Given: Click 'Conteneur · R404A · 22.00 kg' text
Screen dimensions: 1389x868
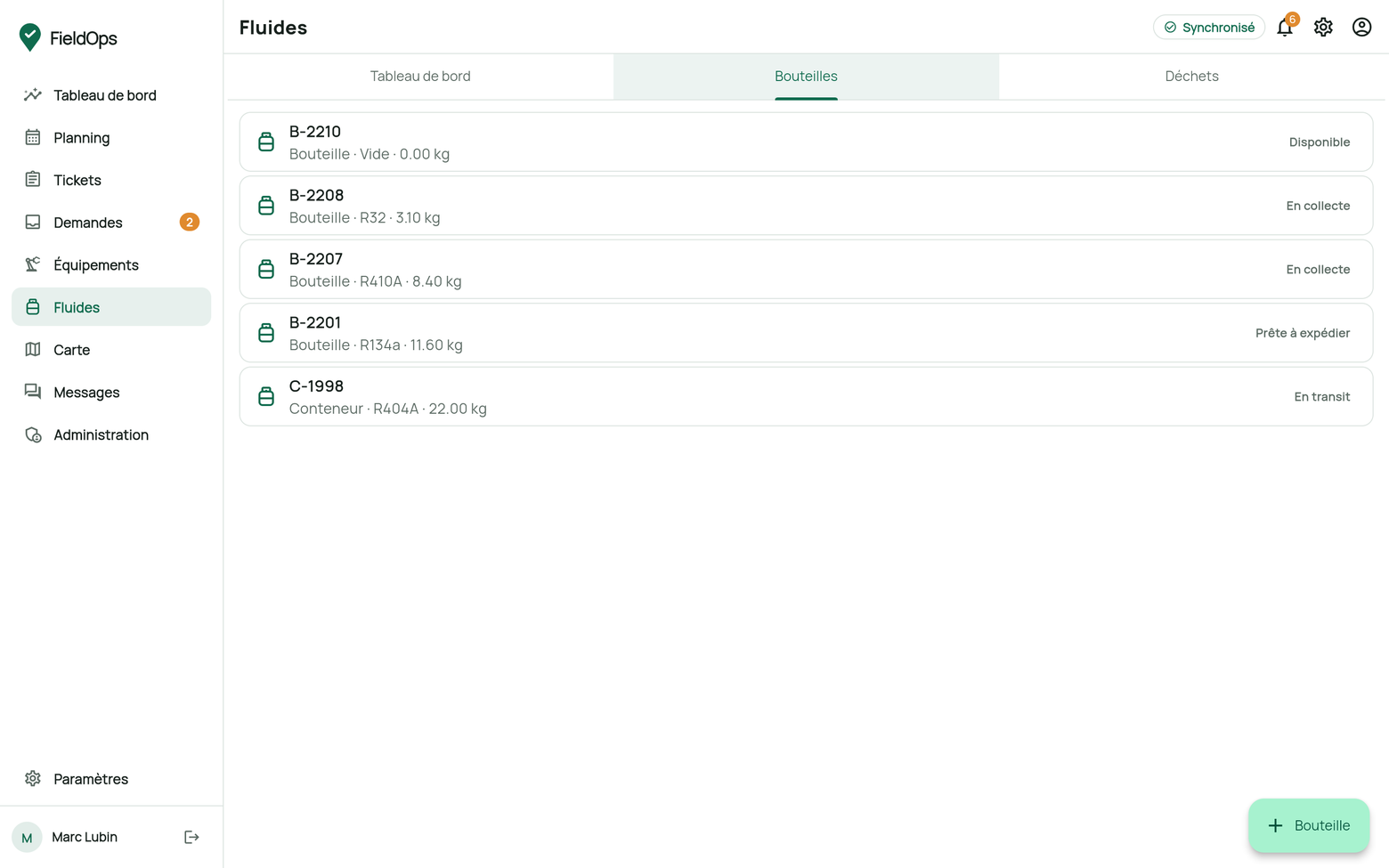Looking at the screenshot, I should tap(388, 409).
